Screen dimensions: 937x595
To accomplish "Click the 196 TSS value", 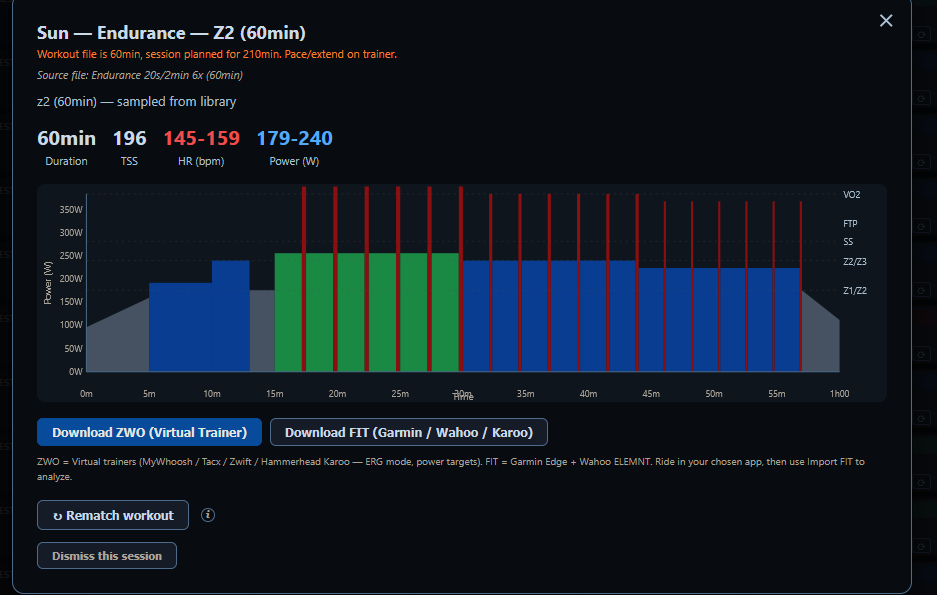I will coord(130,138).
